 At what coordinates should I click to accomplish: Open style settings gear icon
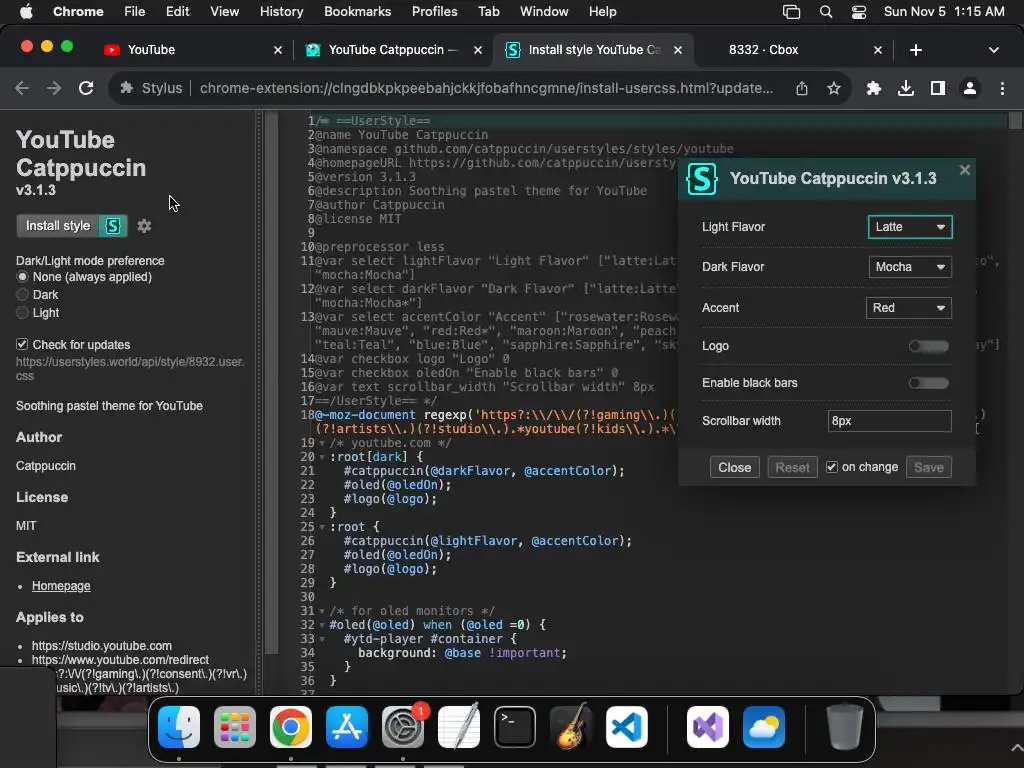click(x=144, y=226)
